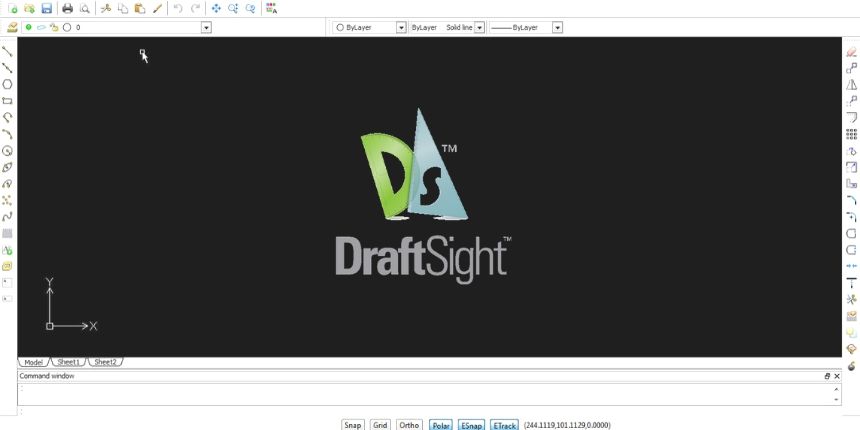Create a new drawing with the New icon
Image resolution: width=860 pixels, height=430 pixels.
click(13, 8)
